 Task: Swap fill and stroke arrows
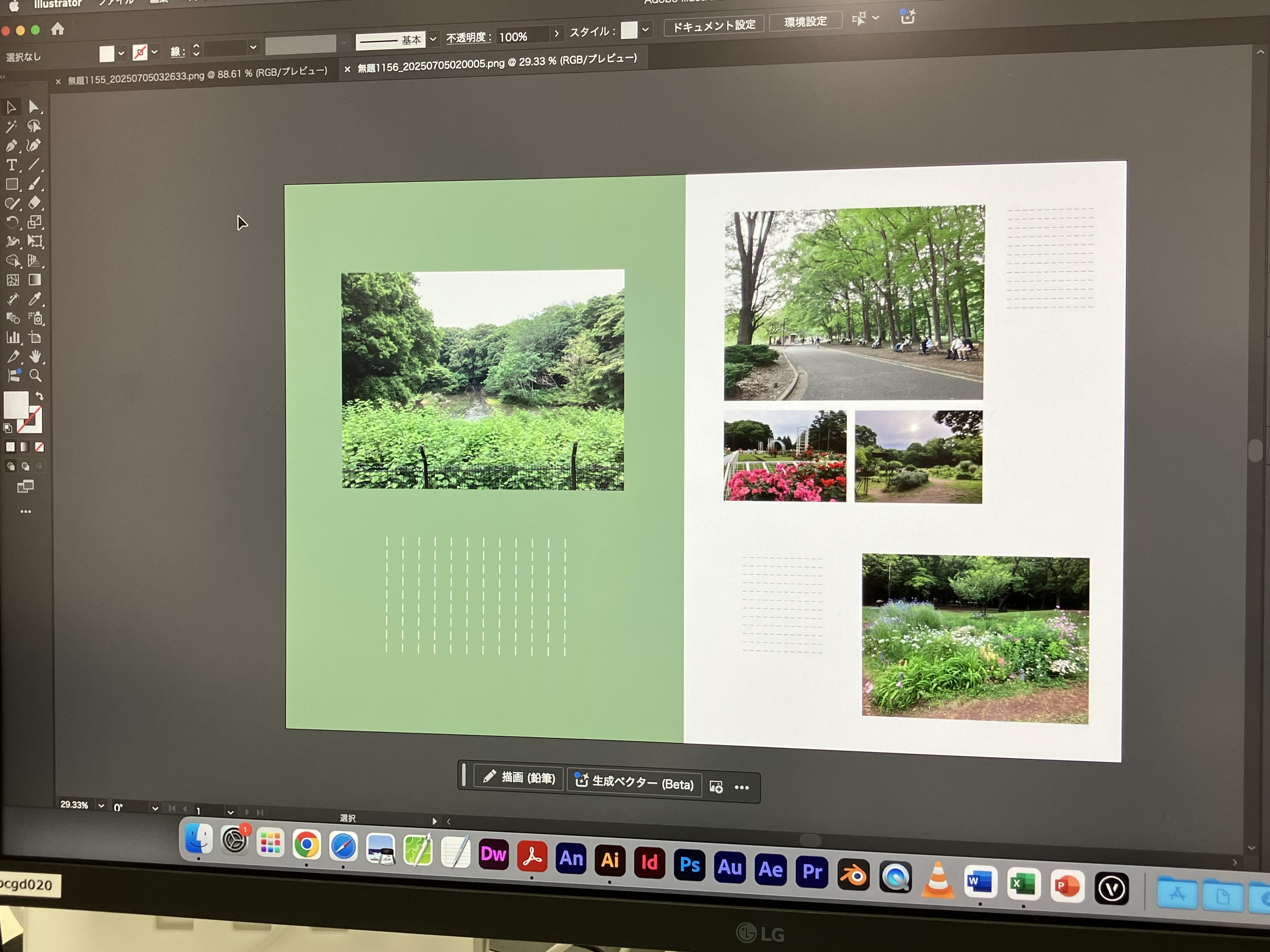(40, 396)
